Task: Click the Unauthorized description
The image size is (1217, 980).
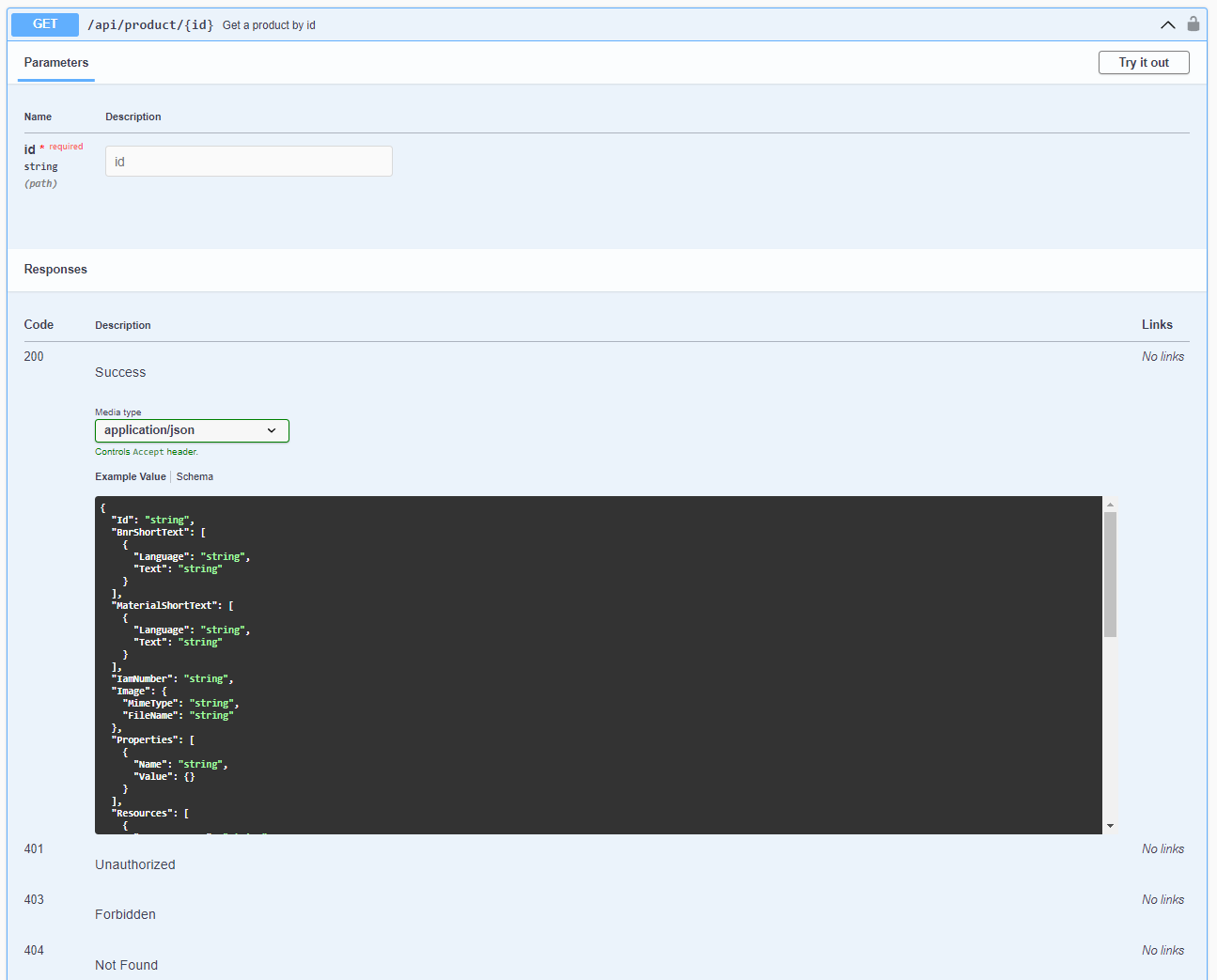Action: click(135, 865)
